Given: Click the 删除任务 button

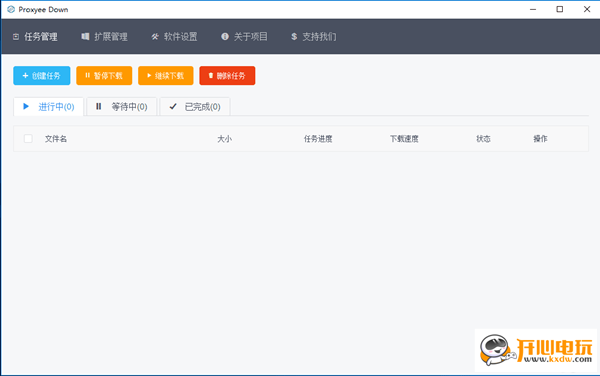Looking at the screenshot, I should pos(227,76).
